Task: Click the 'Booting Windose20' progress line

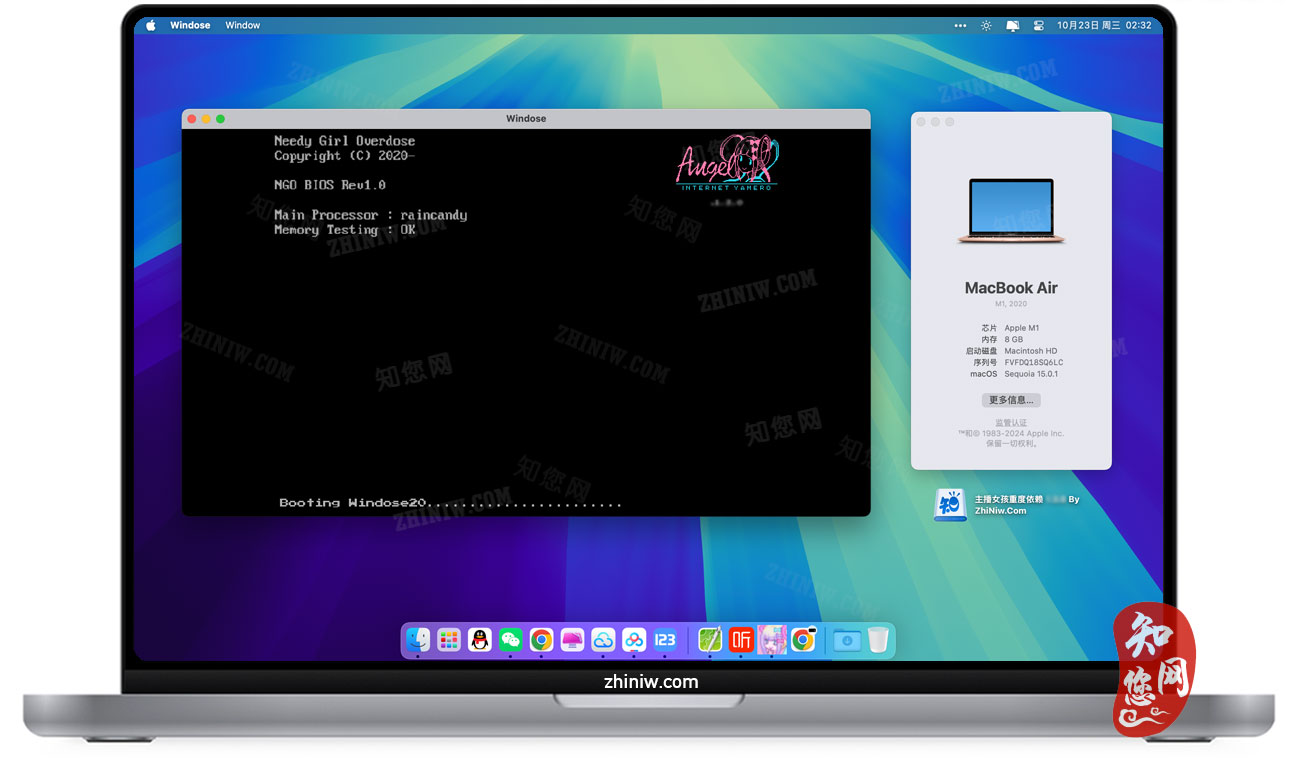Action: (x=450, y=503)
